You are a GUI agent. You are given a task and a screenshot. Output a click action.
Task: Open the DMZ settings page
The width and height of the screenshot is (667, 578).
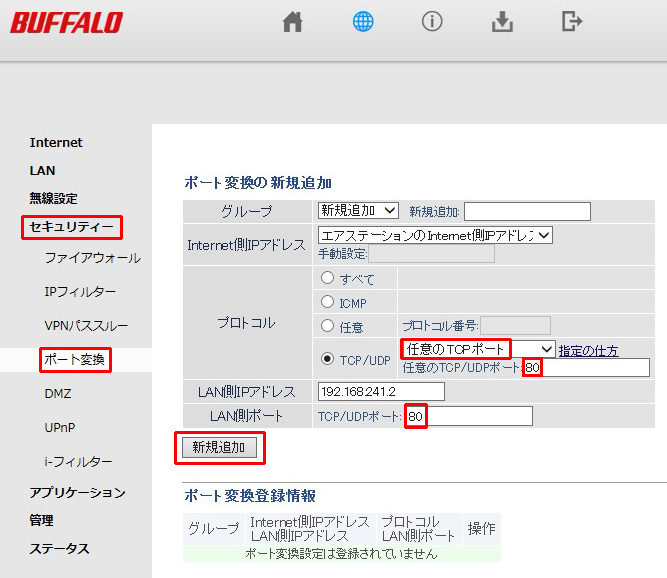click(58, 394)
